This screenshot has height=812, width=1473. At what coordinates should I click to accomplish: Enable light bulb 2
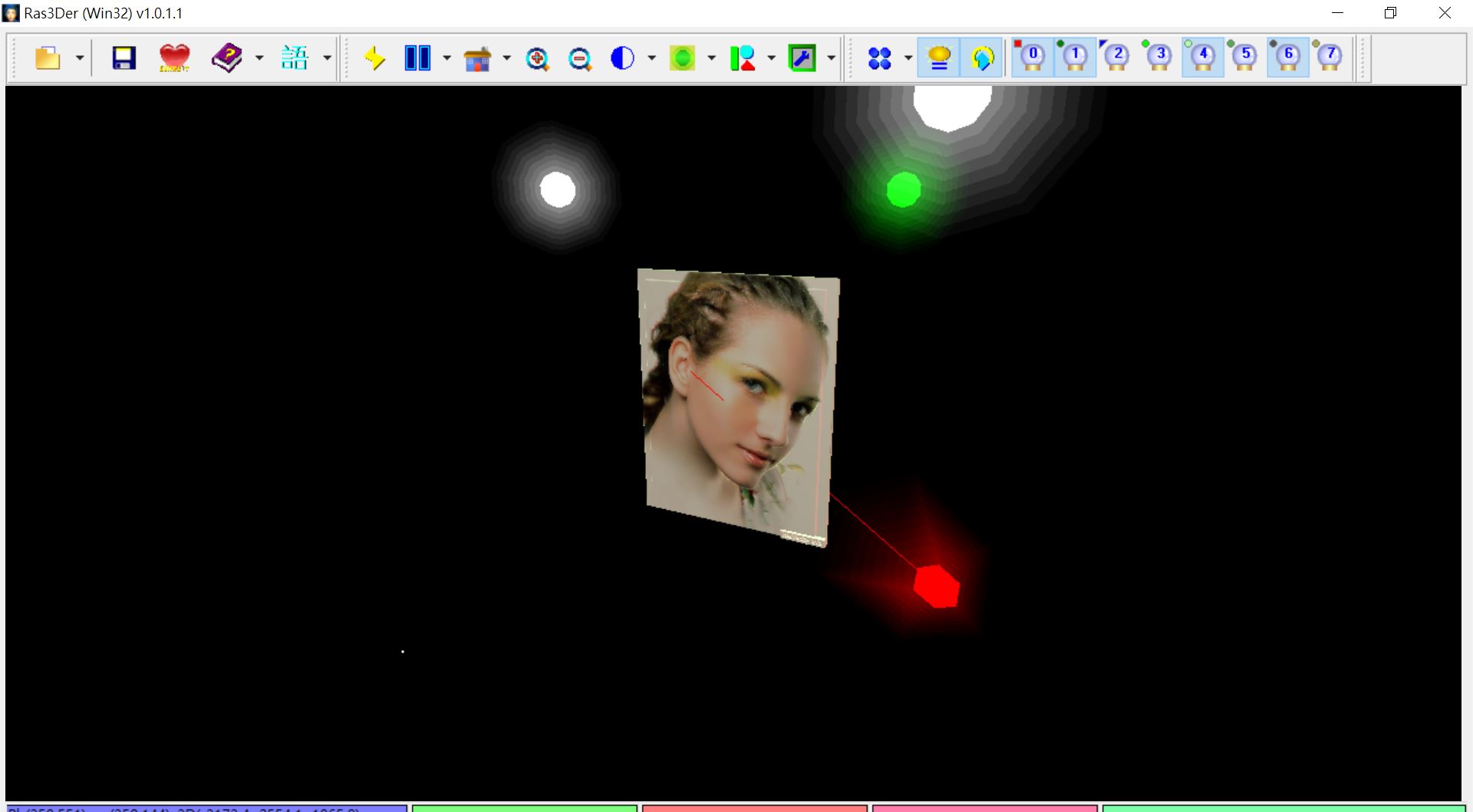coord(1116,58)
